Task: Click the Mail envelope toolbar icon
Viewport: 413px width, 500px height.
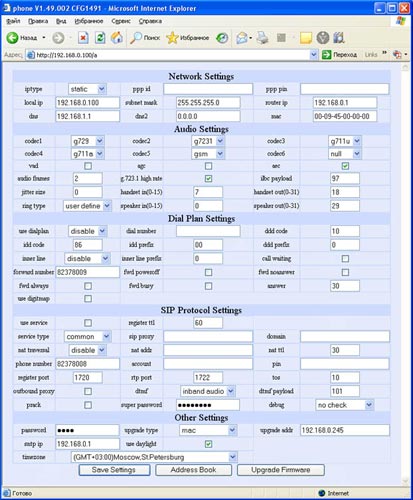Action: click(242, 38)
